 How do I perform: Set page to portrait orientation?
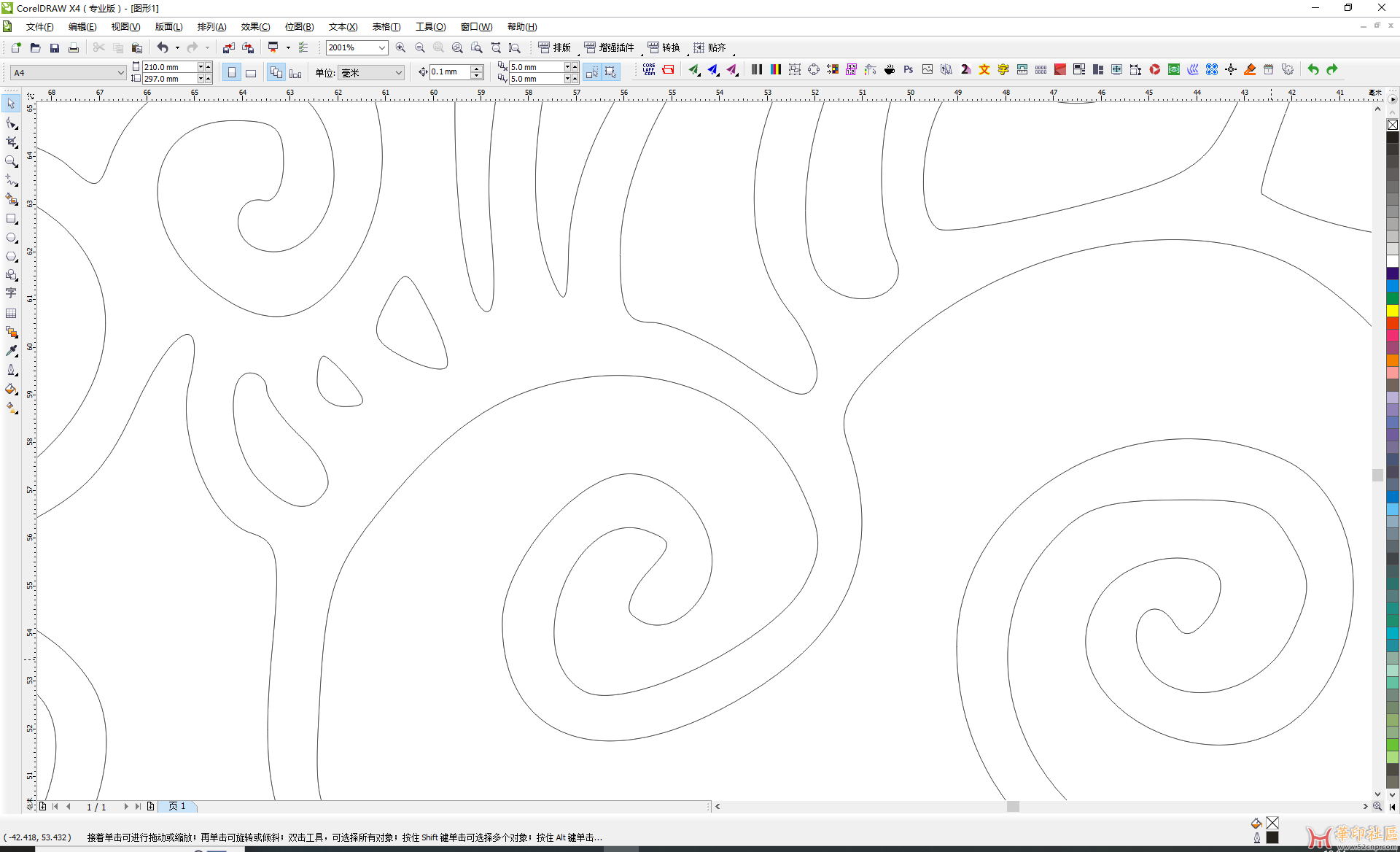(232, 72)
